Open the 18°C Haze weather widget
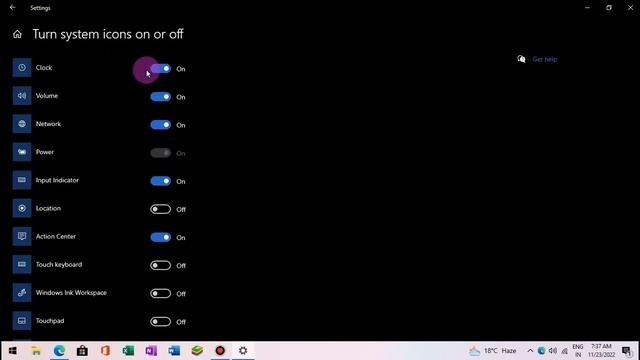 point(492,351)
